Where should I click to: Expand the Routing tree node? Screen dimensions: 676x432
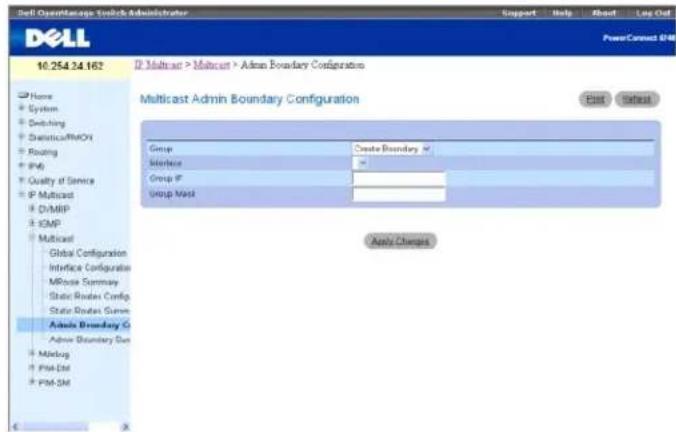click(x=21, y=151)
